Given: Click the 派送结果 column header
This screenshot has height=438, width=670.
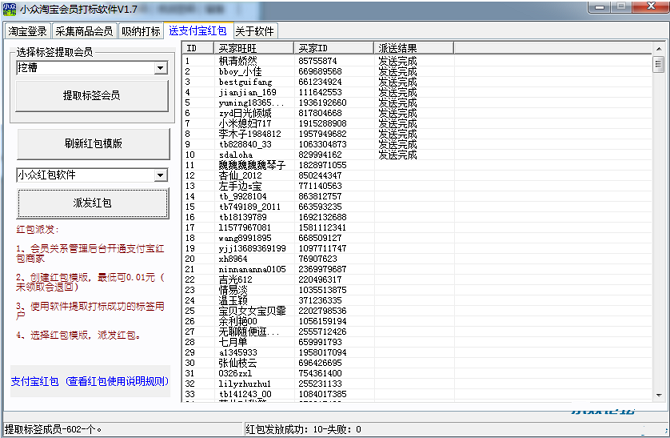Looking at the screenshot, I should click(x=413, y=48).
